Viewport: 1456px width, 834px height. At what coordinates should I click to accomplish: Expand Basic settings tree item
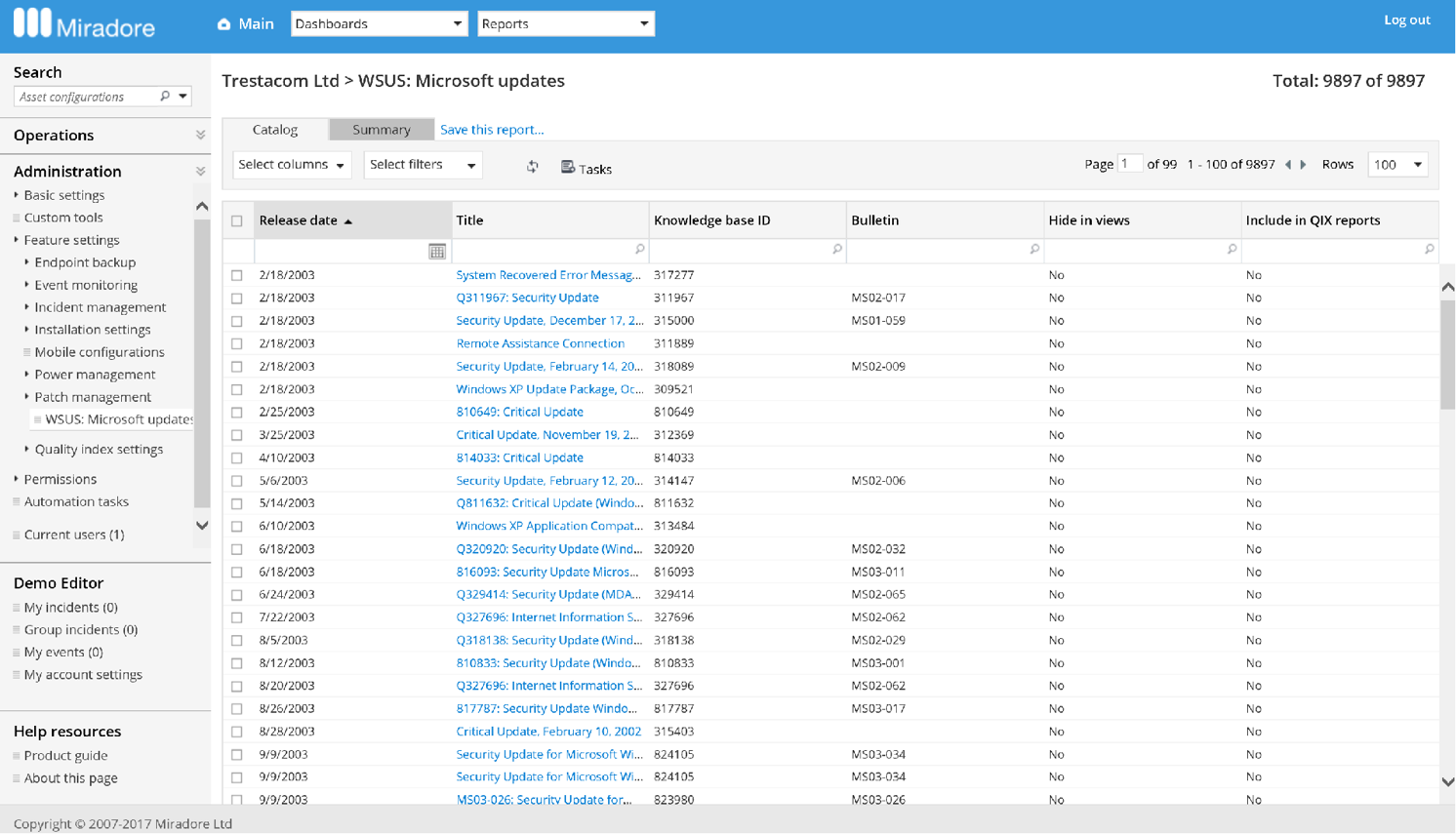(17, 195)
